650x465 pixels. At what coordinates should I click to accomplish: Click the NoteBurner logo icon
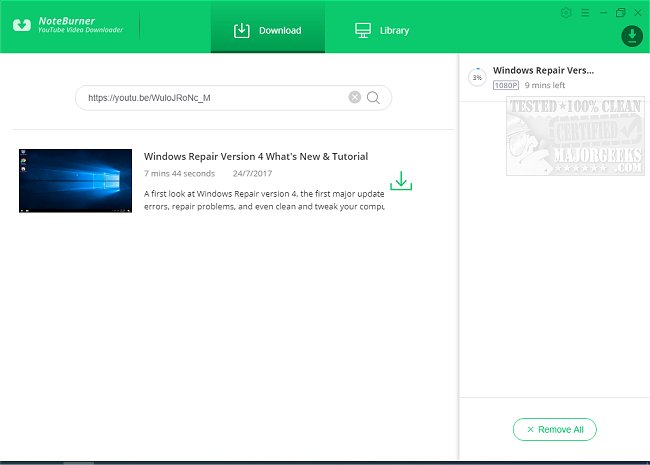22,25
